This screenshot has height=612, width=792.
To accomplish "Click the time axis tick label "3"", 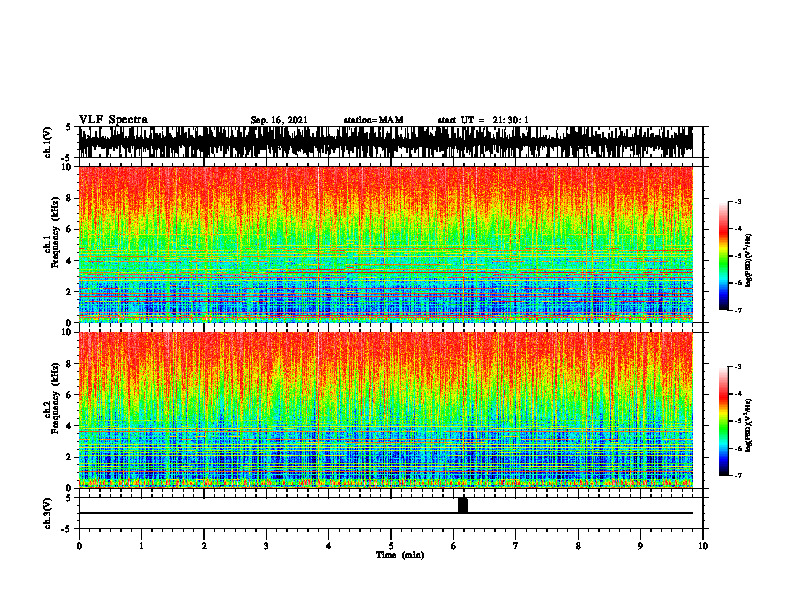I will coord(266,546).
